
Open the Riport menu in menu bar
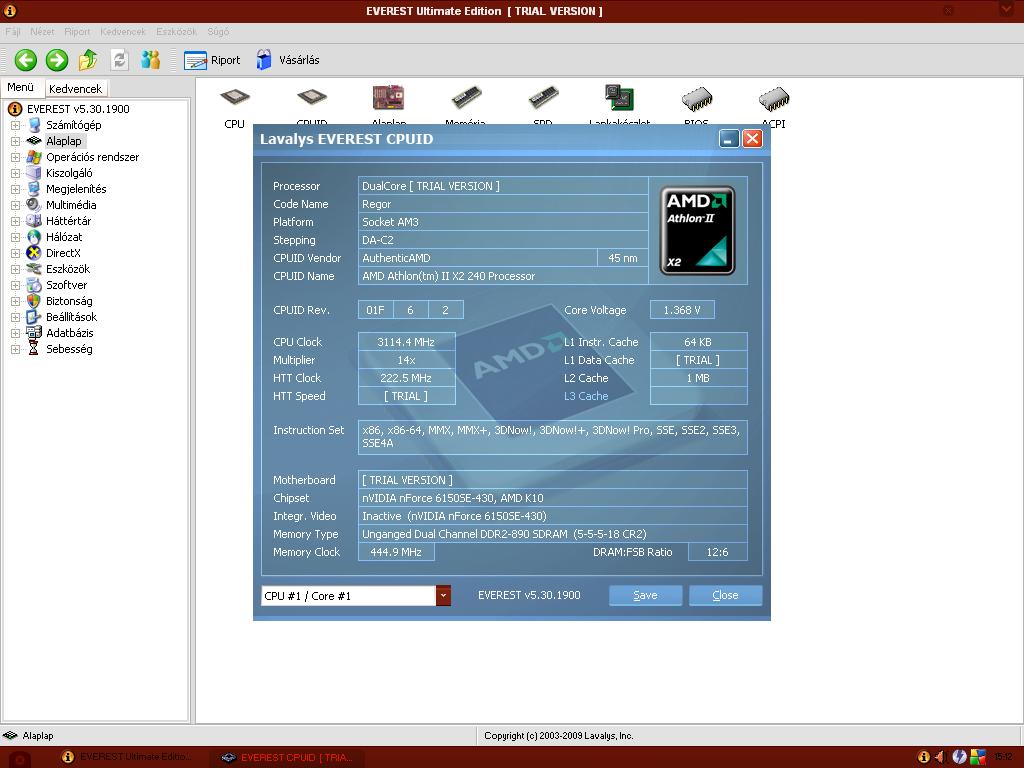tap(77, 31)
